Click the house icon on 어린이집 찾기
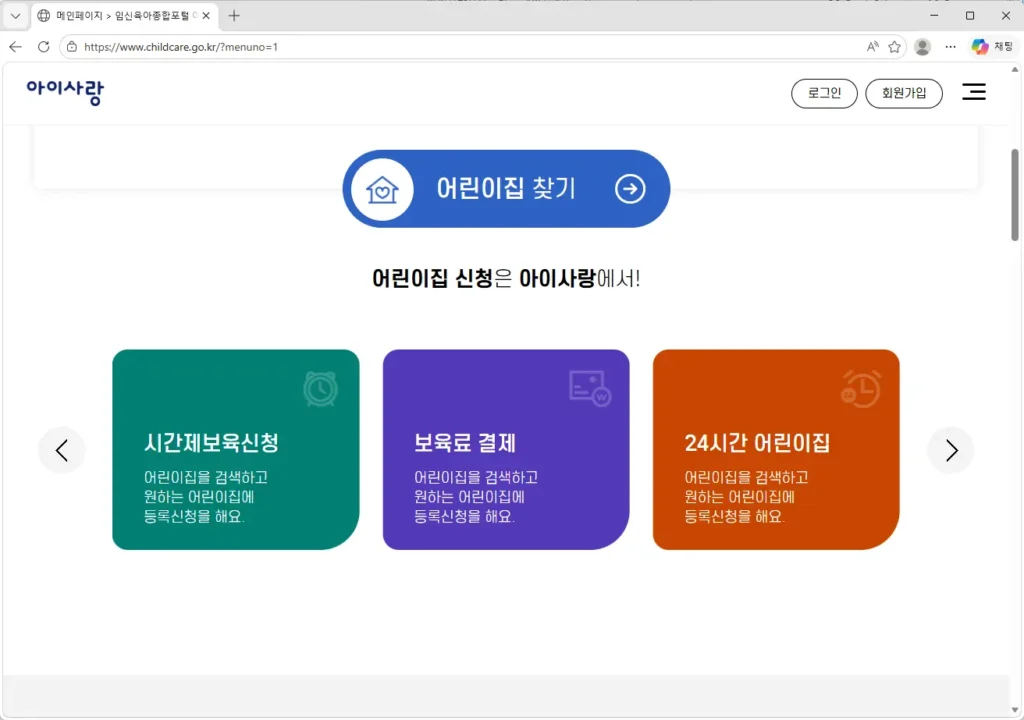Viewport: 1024px width, 720px height. (x=382, y=189)
